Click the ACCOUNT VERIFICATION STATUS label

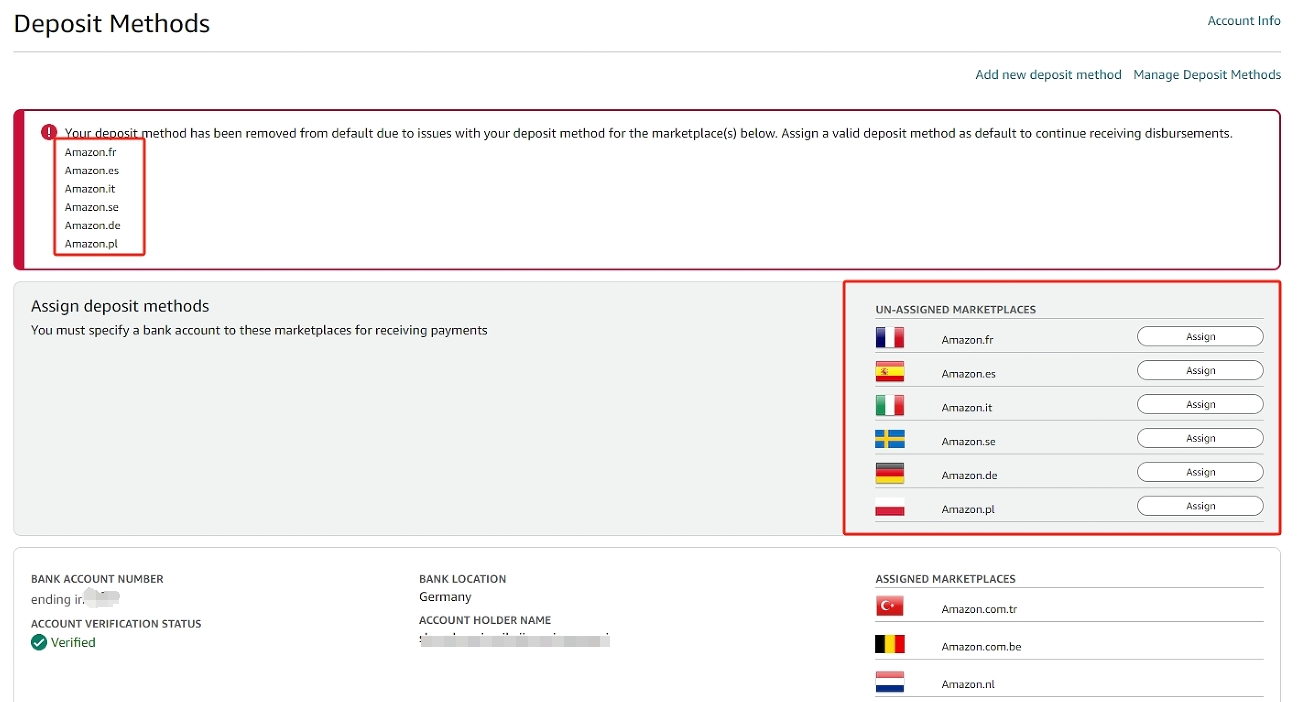tap(116, 624)
